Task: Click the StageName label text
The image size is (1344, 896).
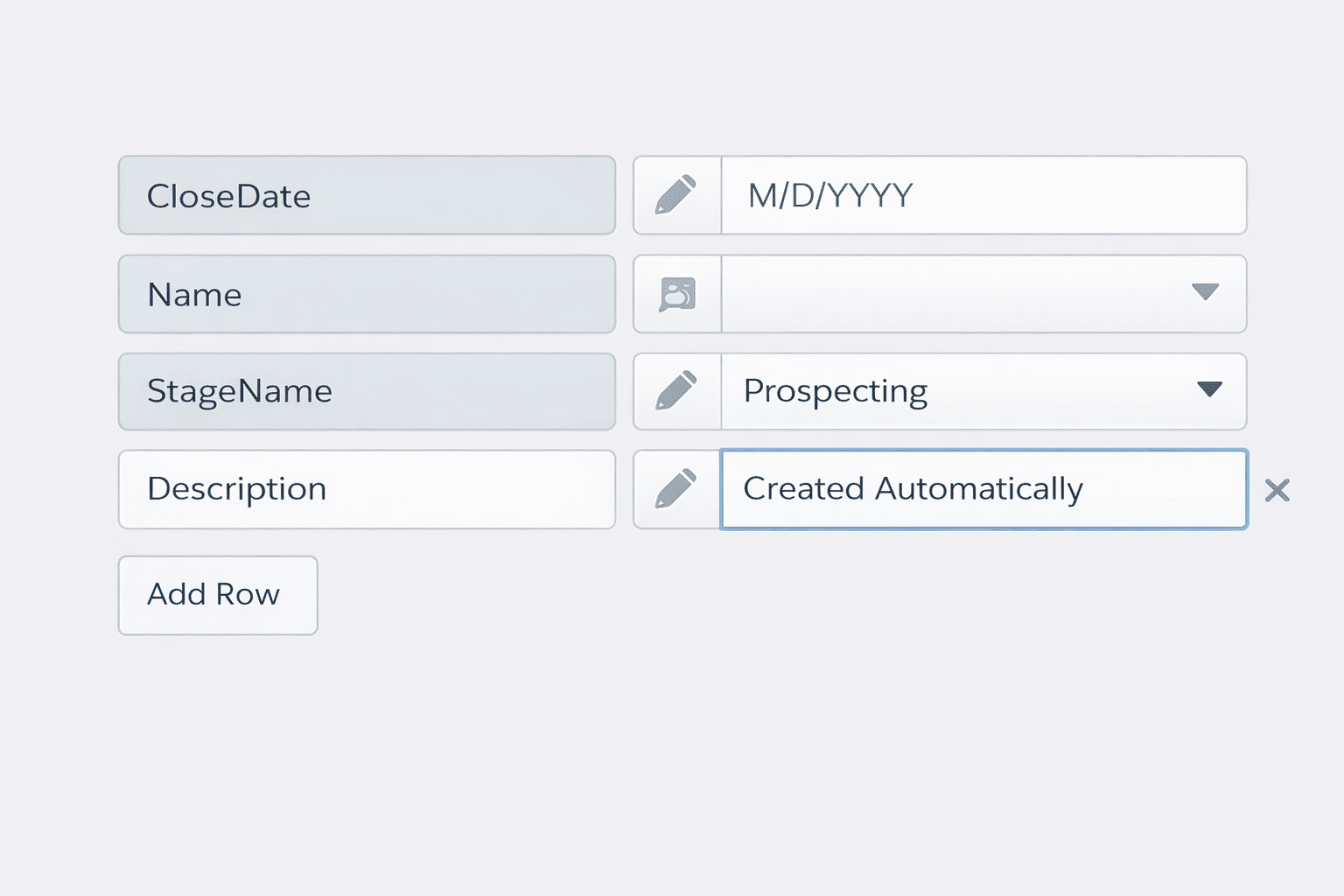Action: tap(239, 391)
